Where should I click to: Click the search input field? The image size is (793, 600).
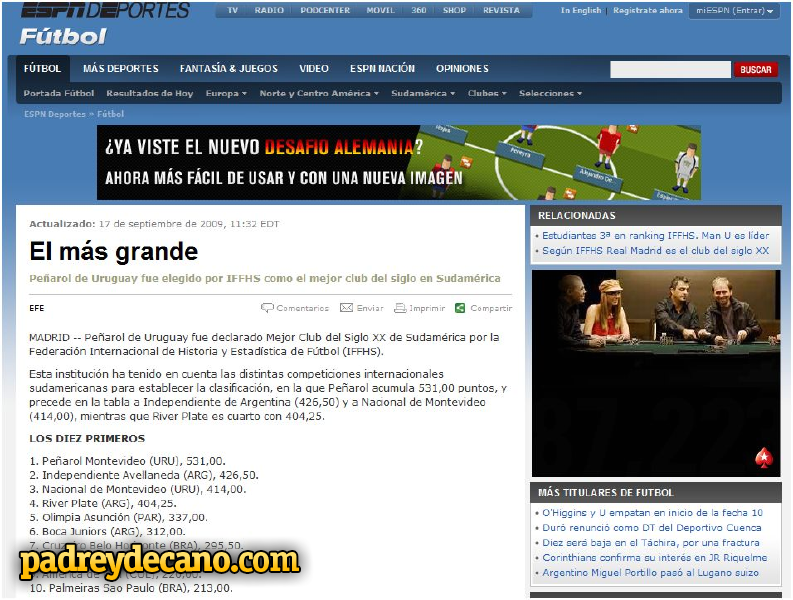670,69
